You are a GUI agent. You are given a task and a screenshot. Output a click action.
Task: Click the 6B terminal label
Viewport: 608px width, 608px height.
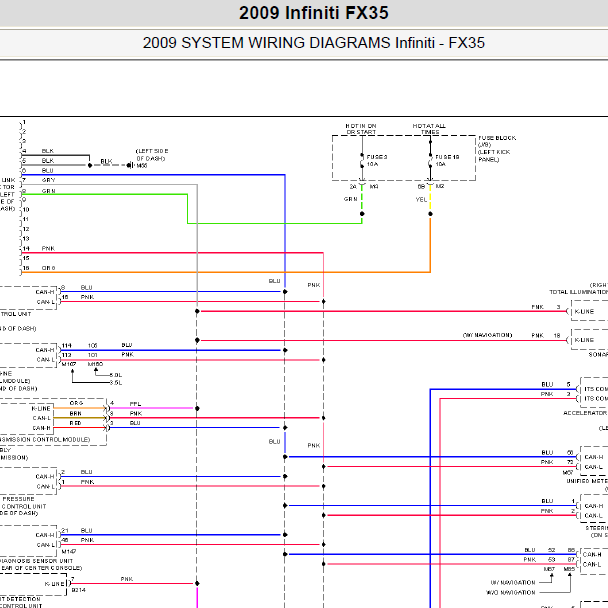click(x=421, y=187)
